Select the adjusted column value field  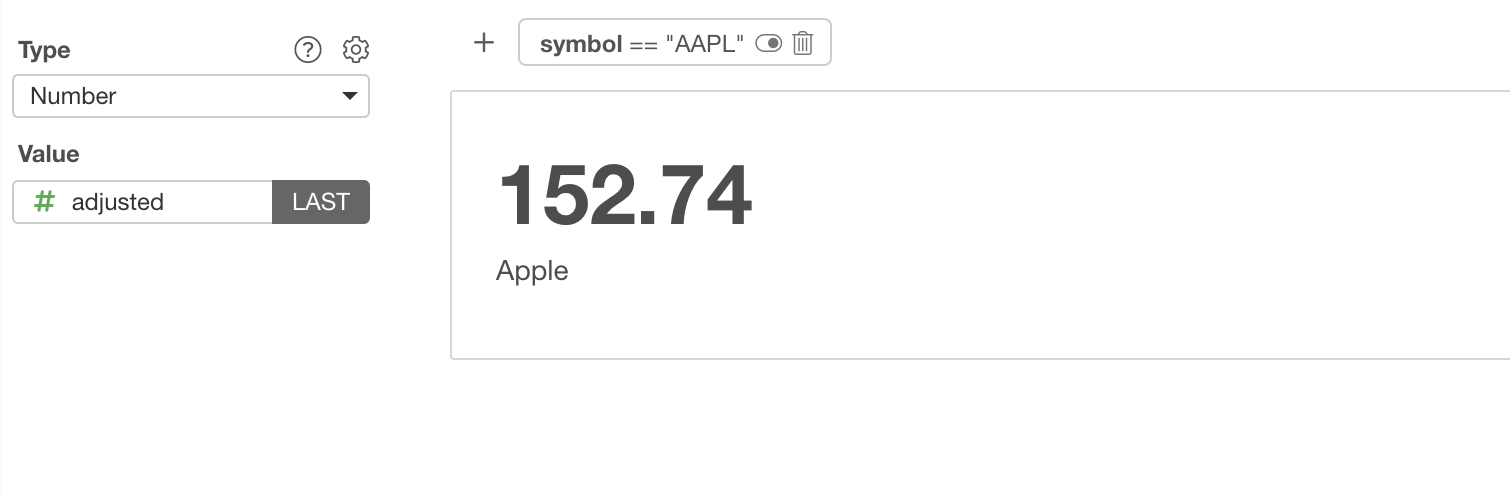(143, 202)
